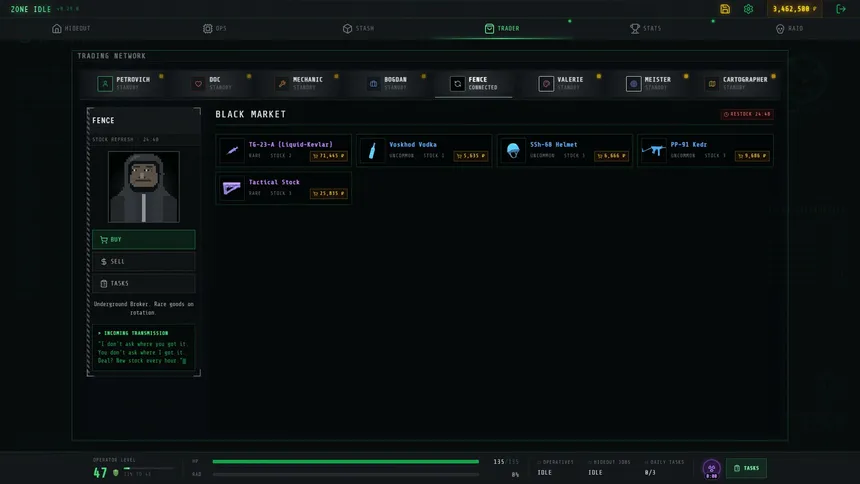860x484 pixels.
Task: Click the Voskhod Vodka bottle icon
Action: pyautogui.click(x=372, y=150)
